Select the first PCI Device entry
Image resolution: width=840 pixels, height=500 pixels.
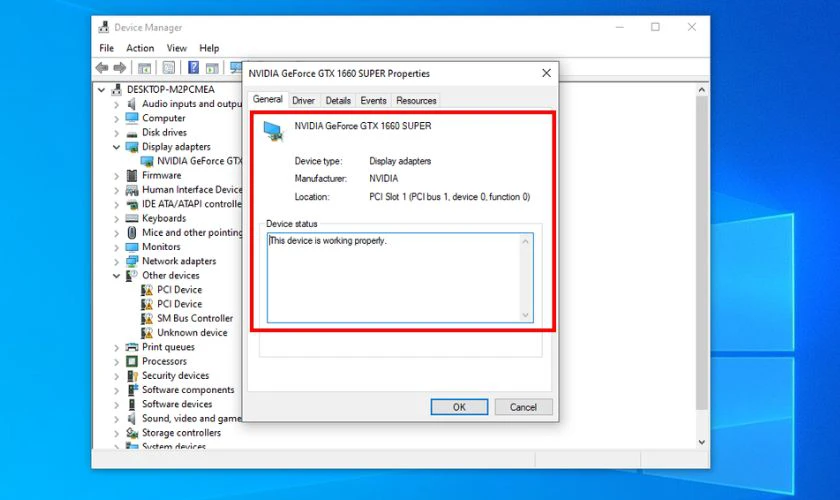tap(179, 290)
